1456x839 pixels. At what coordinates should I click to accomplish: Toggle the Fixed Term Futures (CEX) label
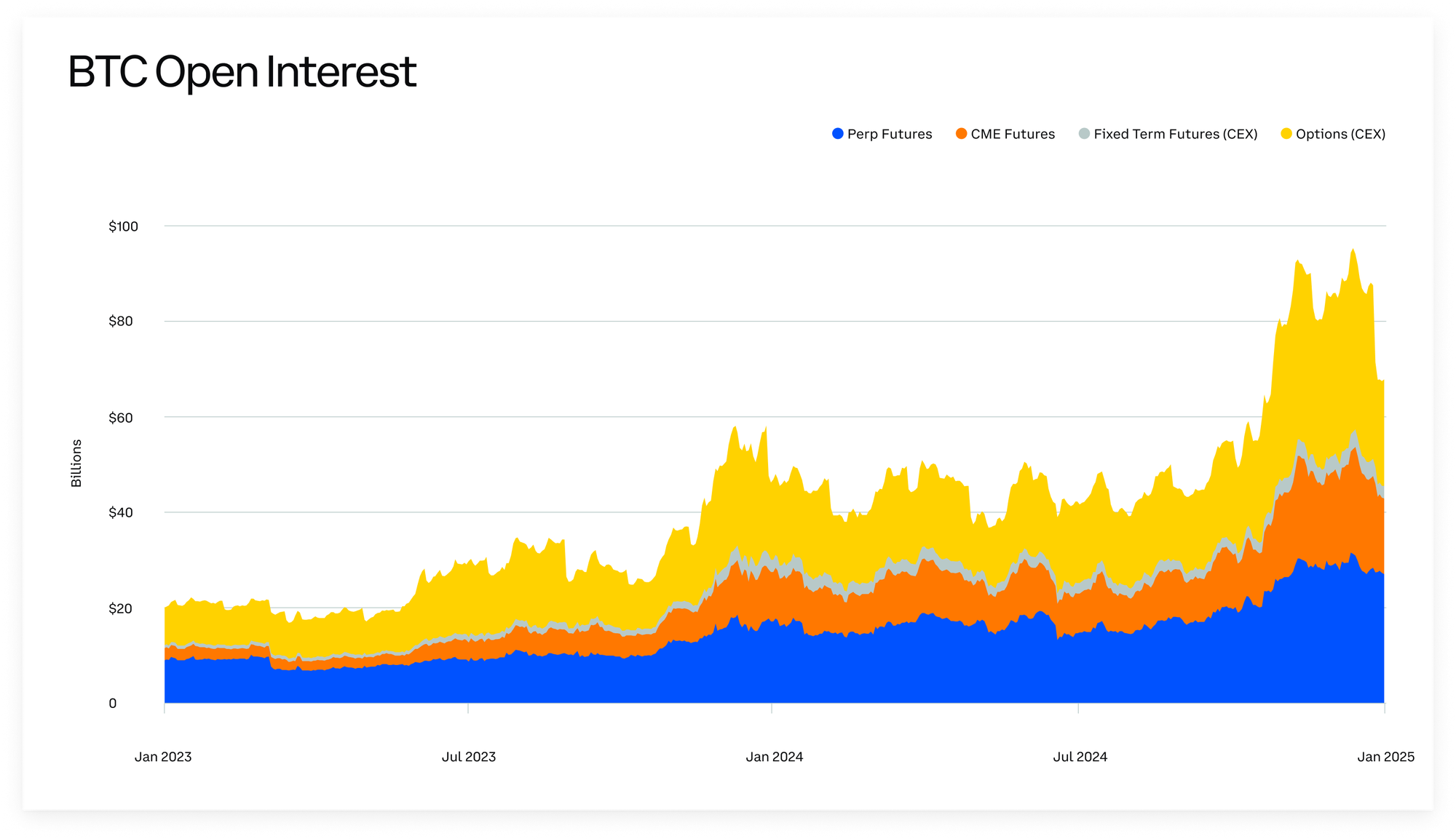click(x=1175, y=134)
